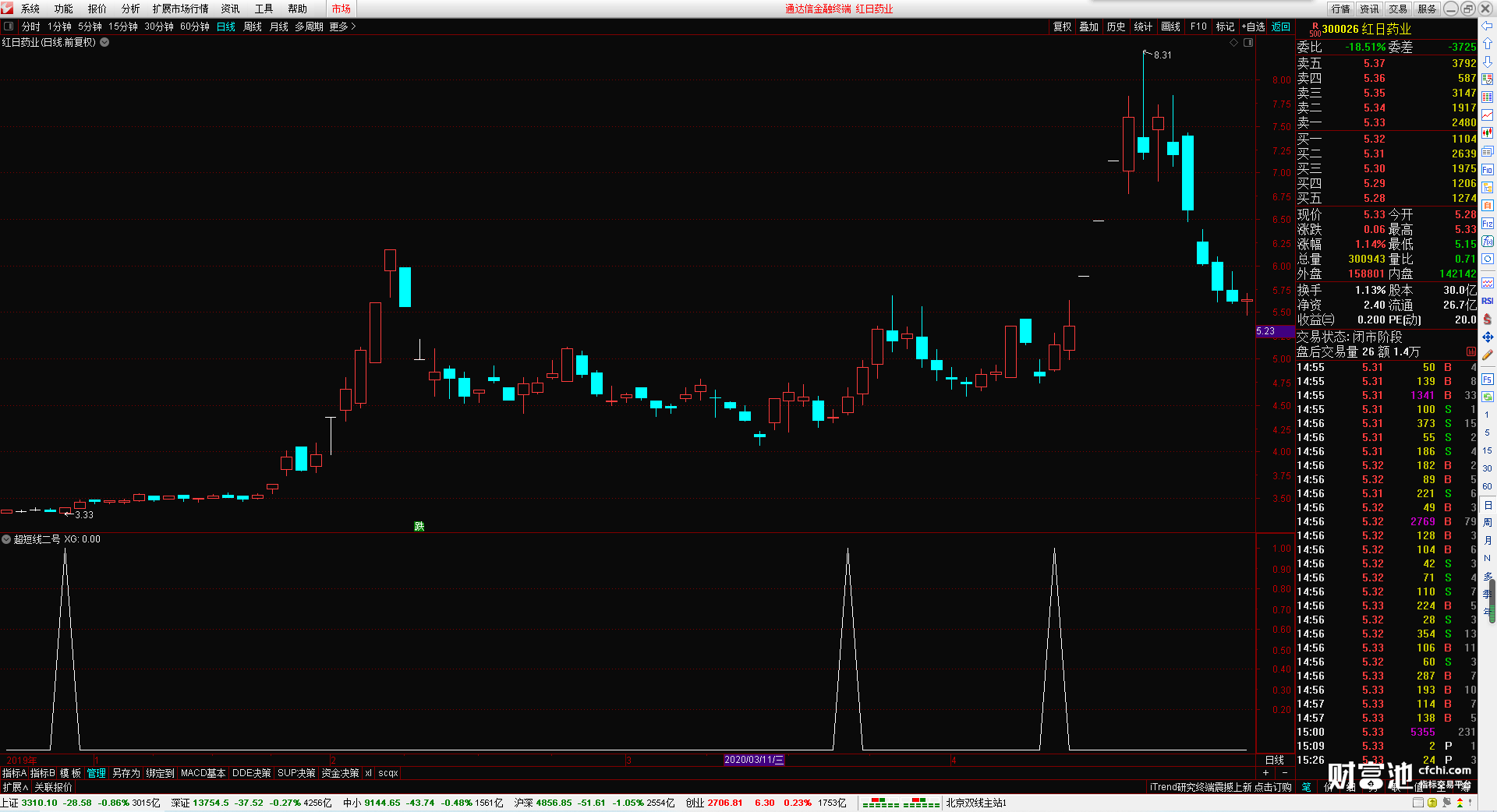Click the 2020/03/11/三 date marker on timeline

coord(754,760)
